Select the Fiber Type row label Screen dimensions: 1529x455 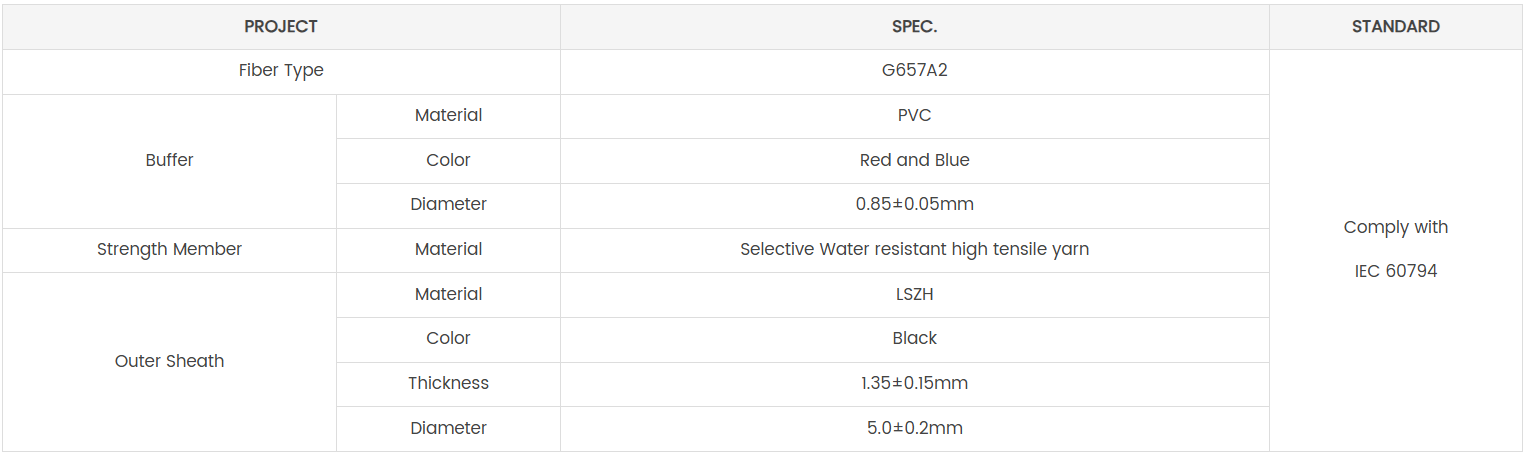pos(281,71)
